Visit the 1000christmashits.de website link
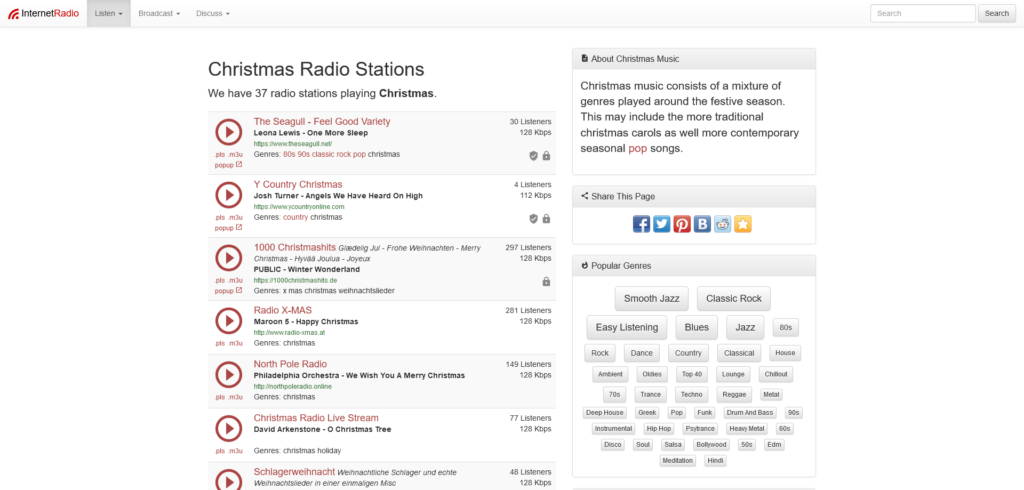The image size is (1024, 490). tap(295, 280)
